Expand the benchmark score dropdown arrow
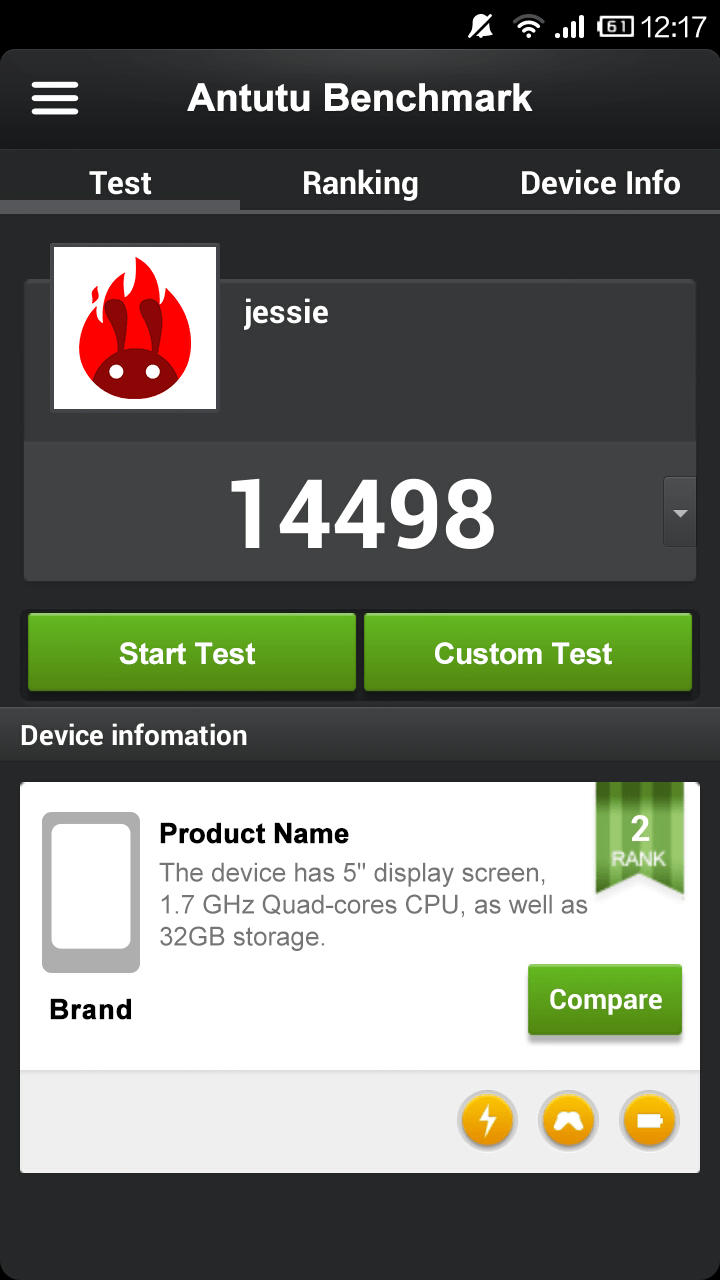The height and width of the screenshot is (1280, 720). pos(679,512)
